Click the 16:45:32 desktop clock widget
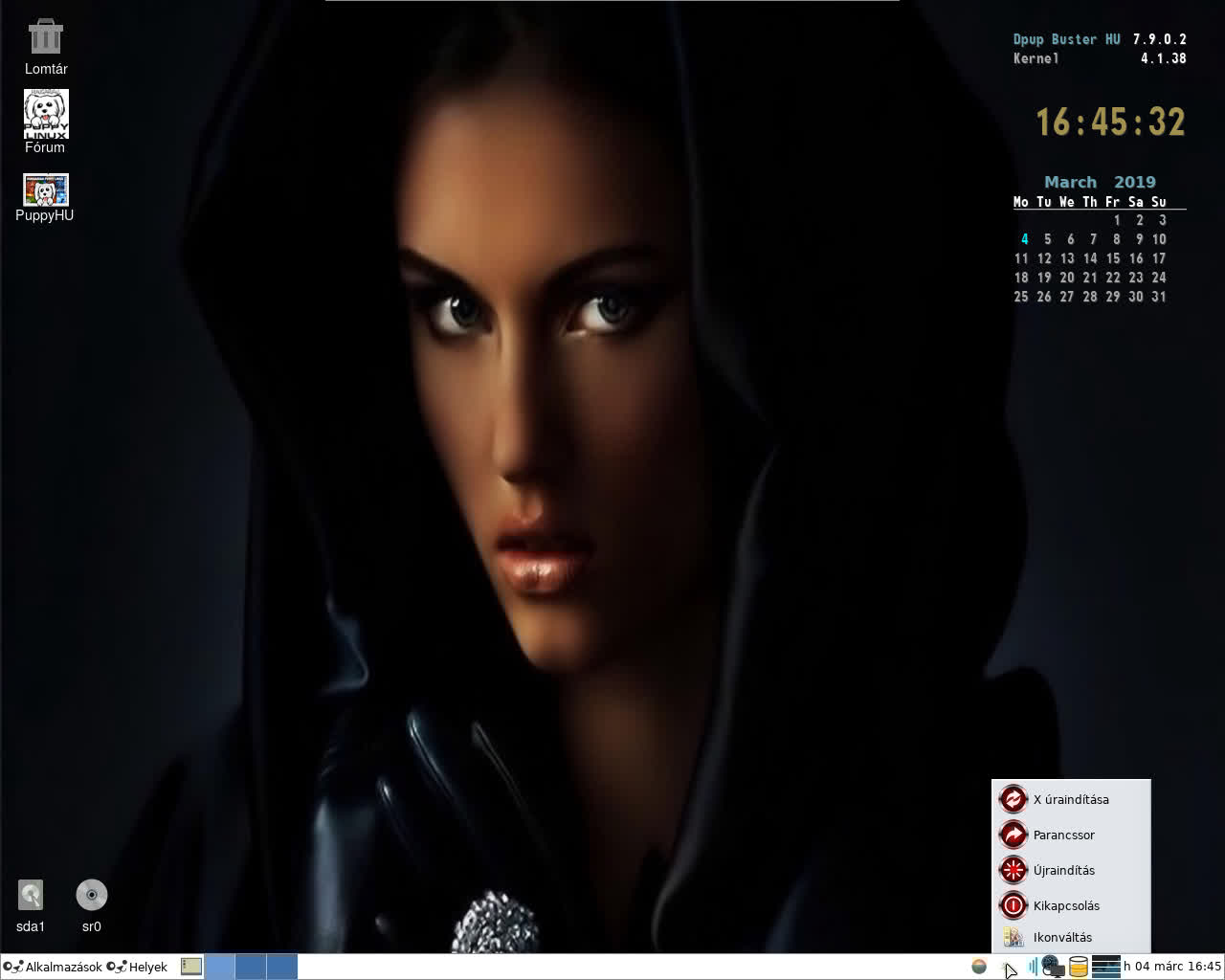Image resolution: width=1225 pixels, height=980 pixels. coord(1110,122)
